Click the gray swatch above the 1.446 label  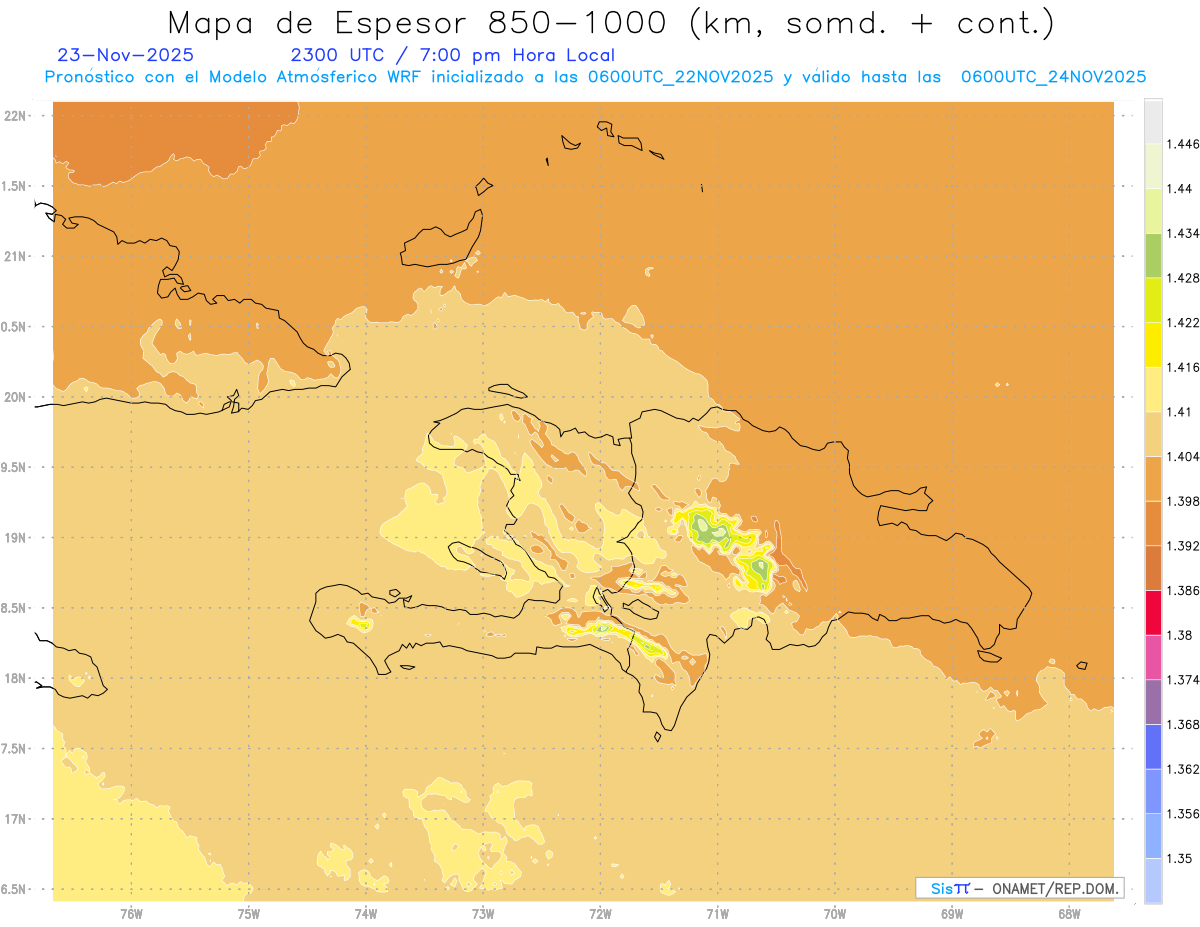pyautogui.click(x=1153, y=121)
